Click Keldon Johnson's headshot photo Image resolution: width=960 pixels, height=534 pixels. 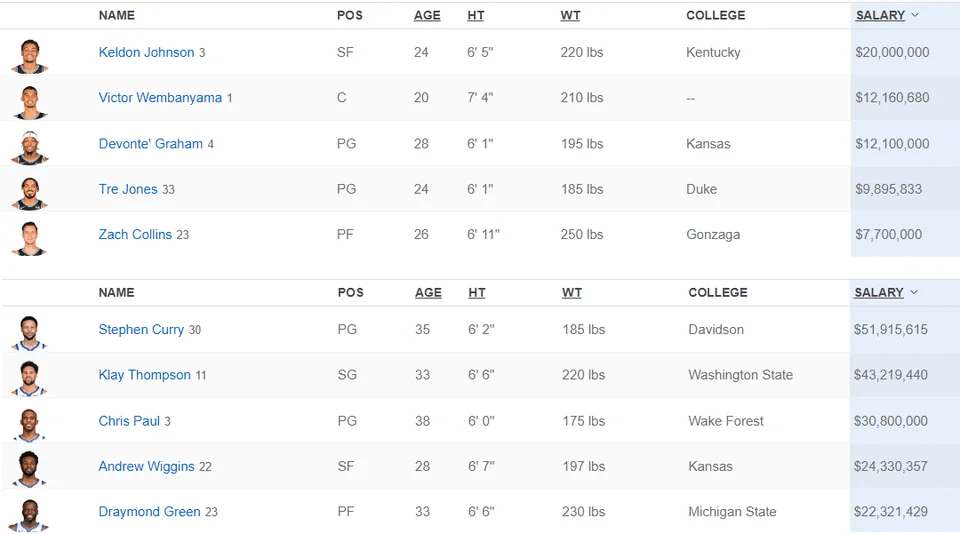pos(29,54)
